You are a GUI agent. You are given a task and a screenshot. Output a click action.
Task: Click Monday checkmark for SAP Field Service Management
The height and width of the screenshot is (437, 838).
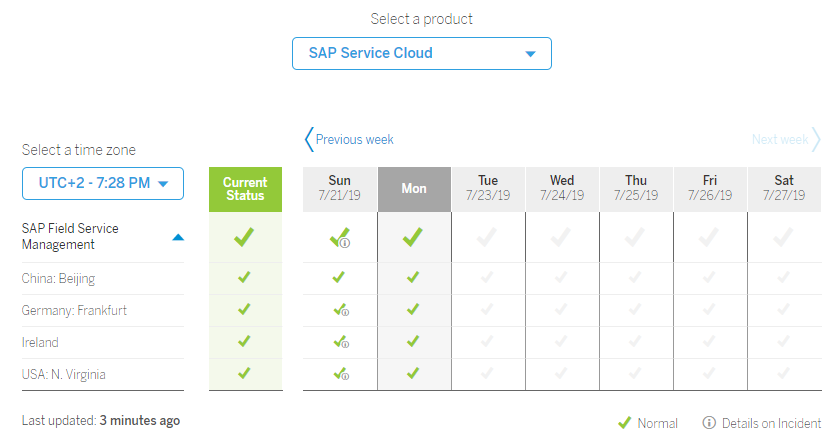pos(413,237)
